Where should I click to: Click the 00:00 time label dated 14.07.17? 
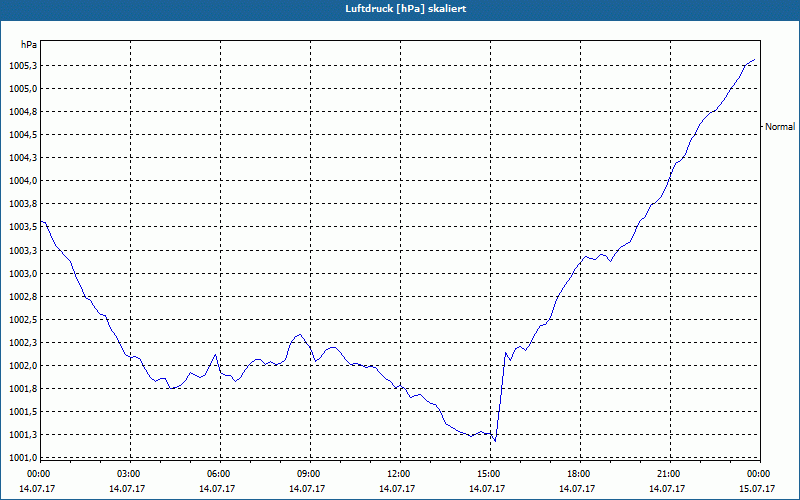(38, 474)
